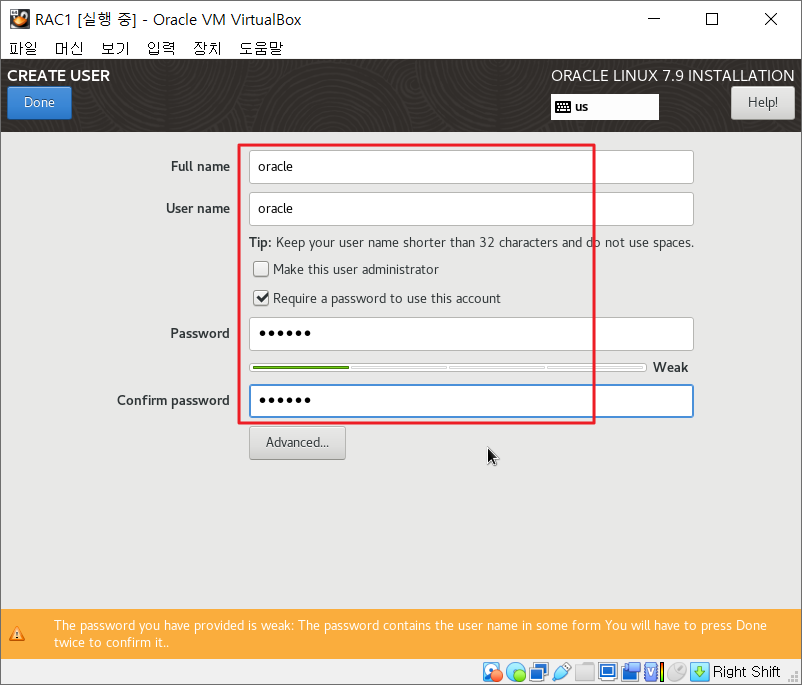Click the display settings status icon
This screenshot has height=685, width=802.
click(x=608, y=672)
